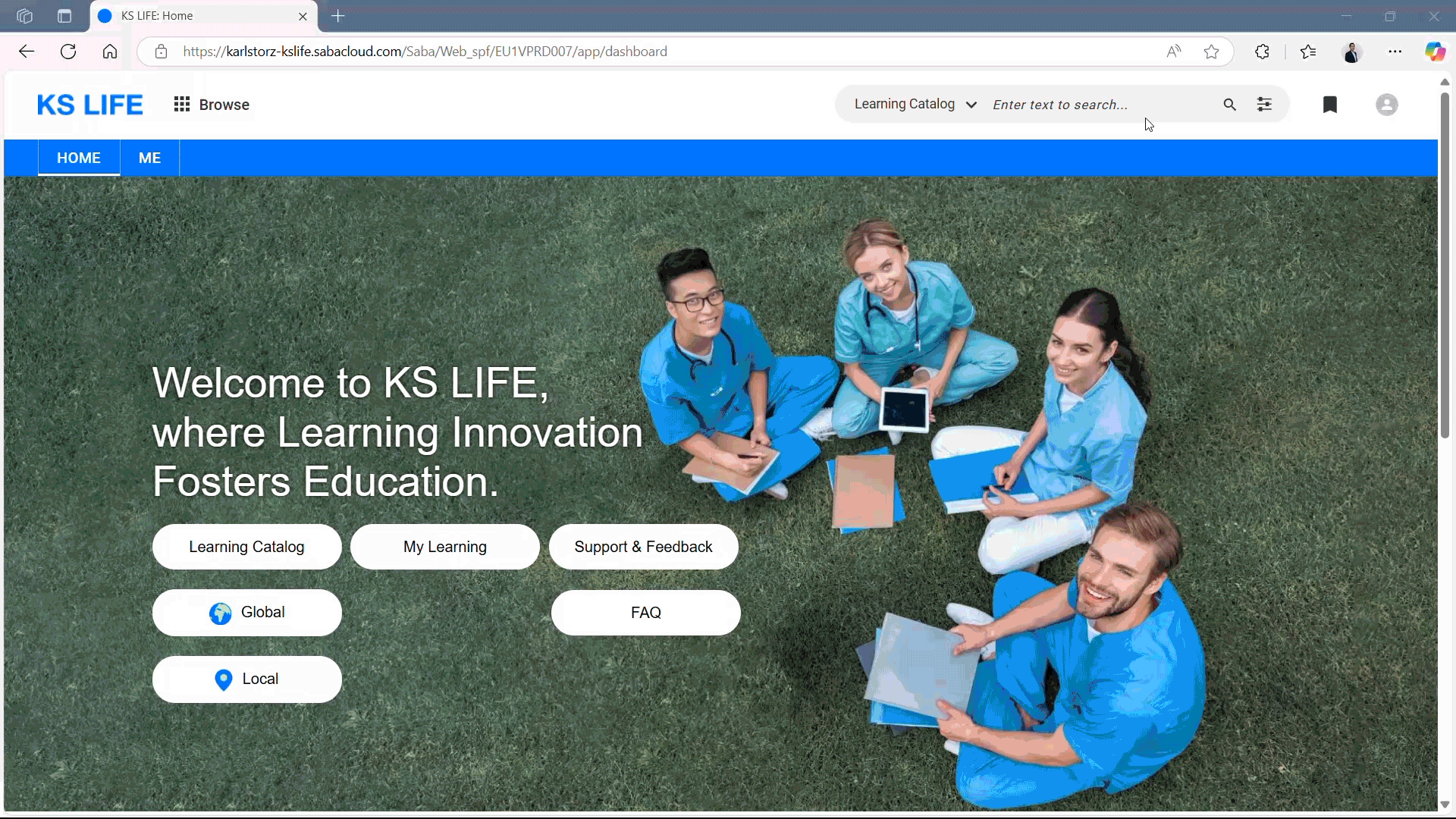
Task: Open advanced search filter sliders icon
Action: pyautogui.click(x=1264, y=105)
